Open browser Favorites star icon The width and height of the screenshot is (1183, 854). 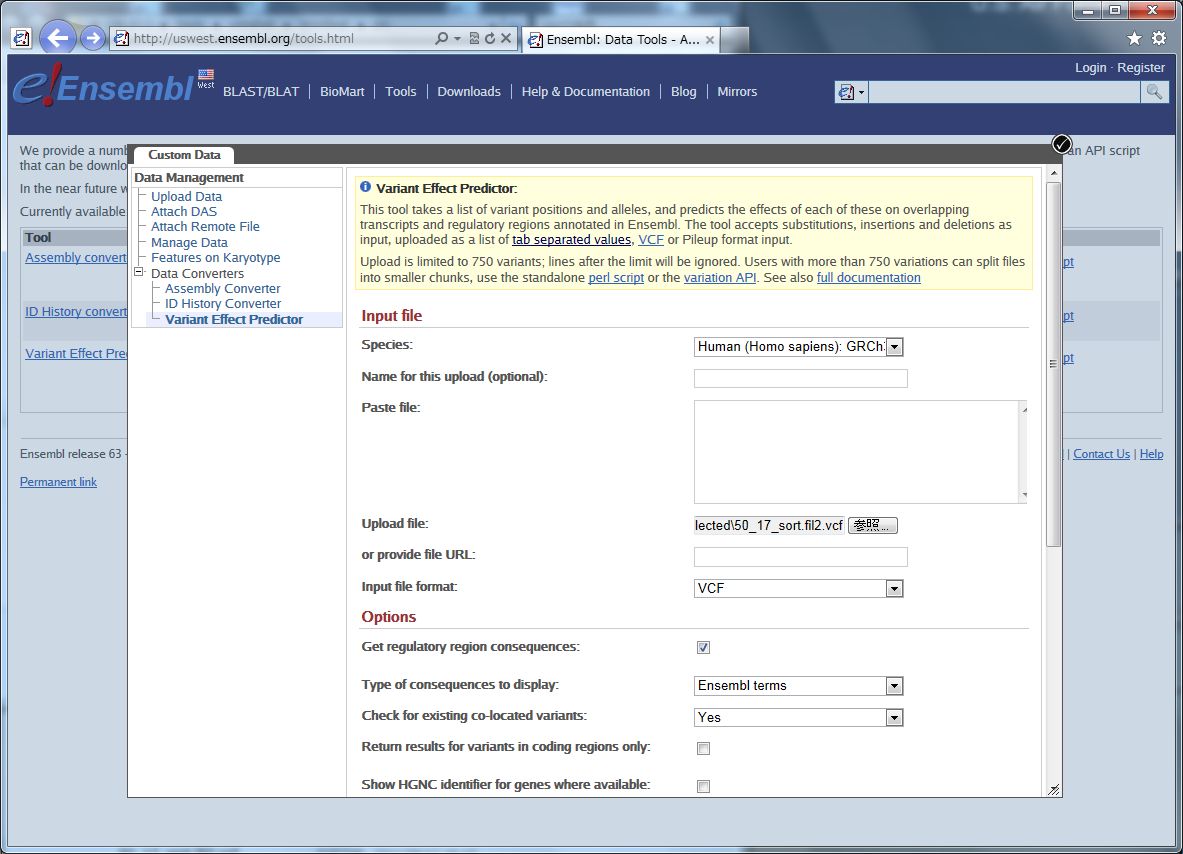click(x=1134, y=38)
